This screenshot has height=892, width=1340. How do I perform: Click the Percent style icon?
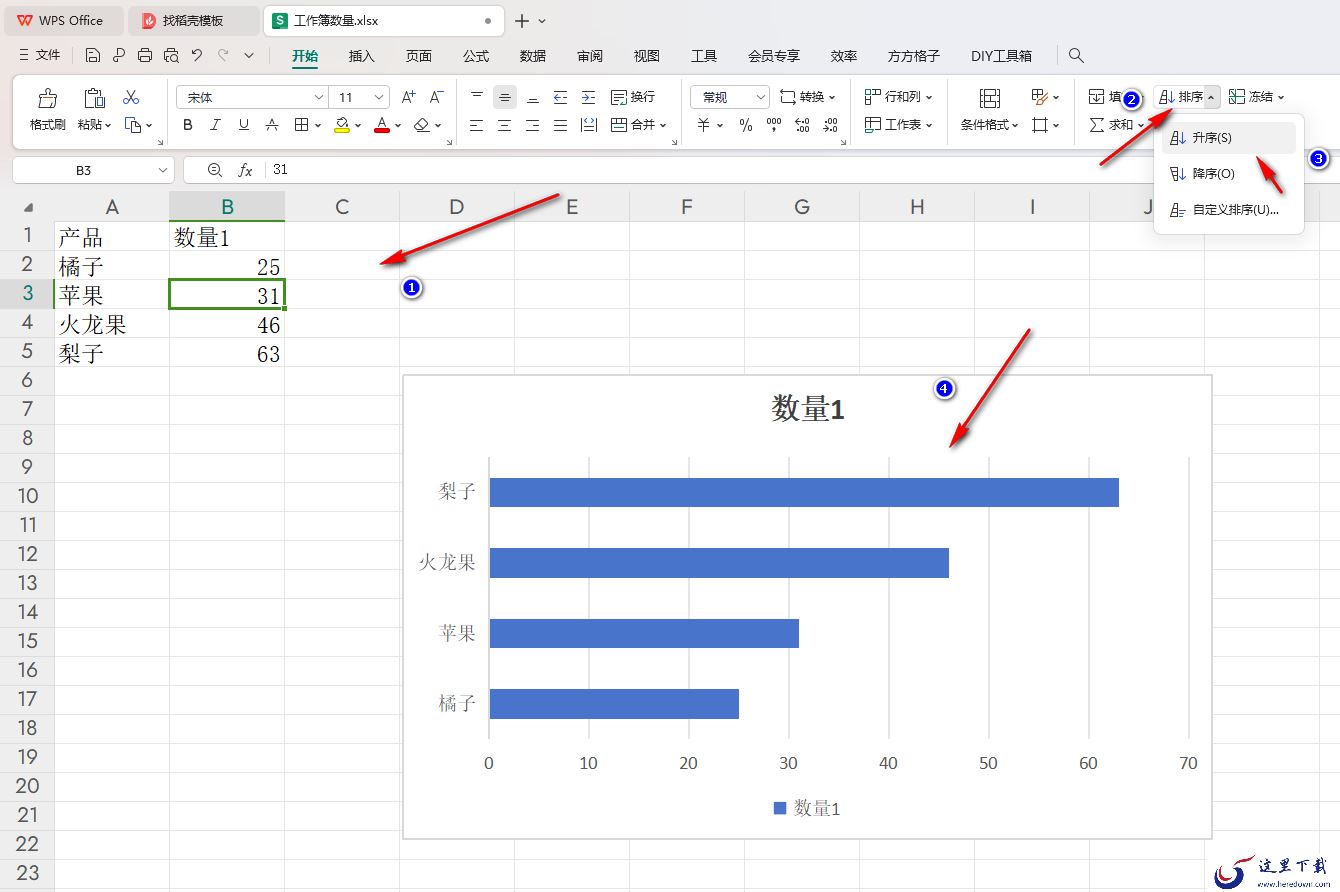745,125
